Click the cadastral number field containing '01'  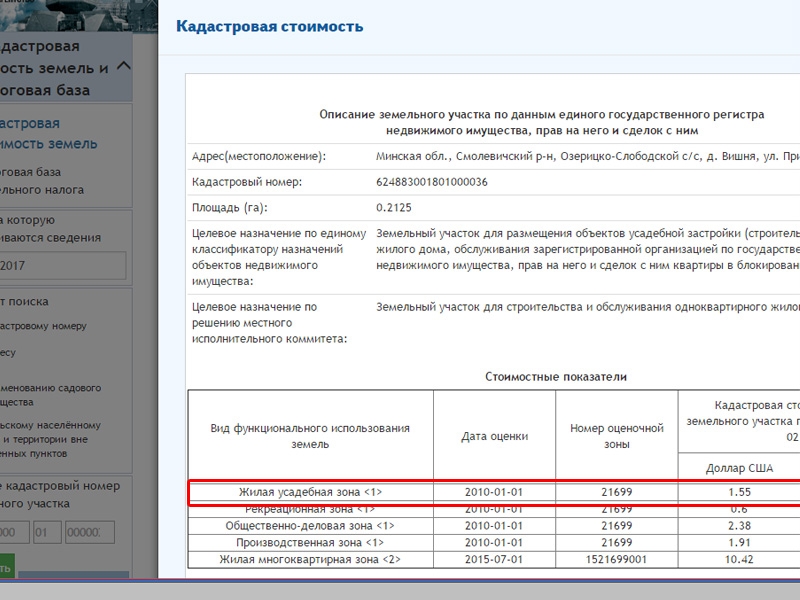pyautogui.click(x=47, y=533)
